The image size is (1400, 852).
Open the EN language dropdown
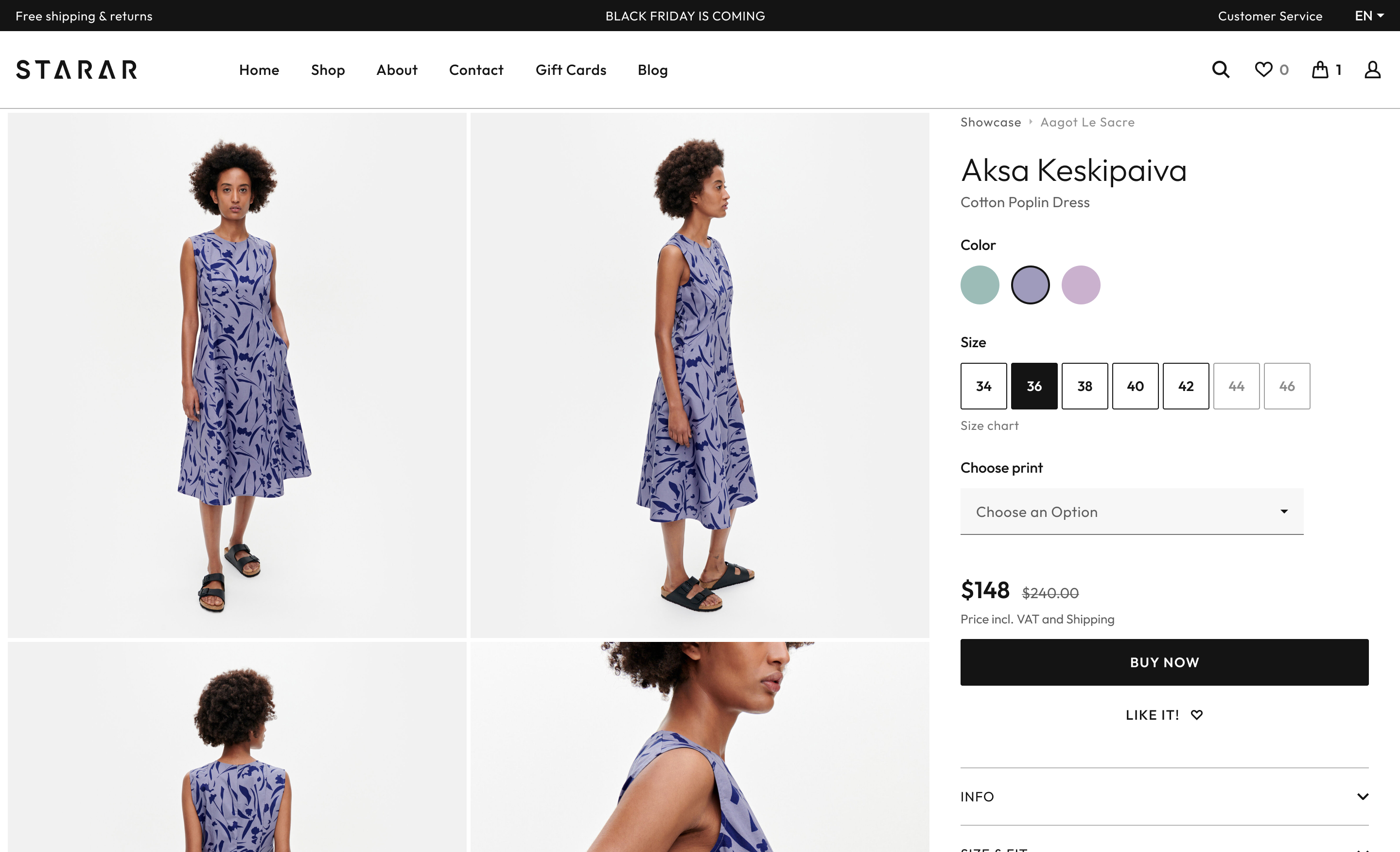click(x=1369, y=16)
